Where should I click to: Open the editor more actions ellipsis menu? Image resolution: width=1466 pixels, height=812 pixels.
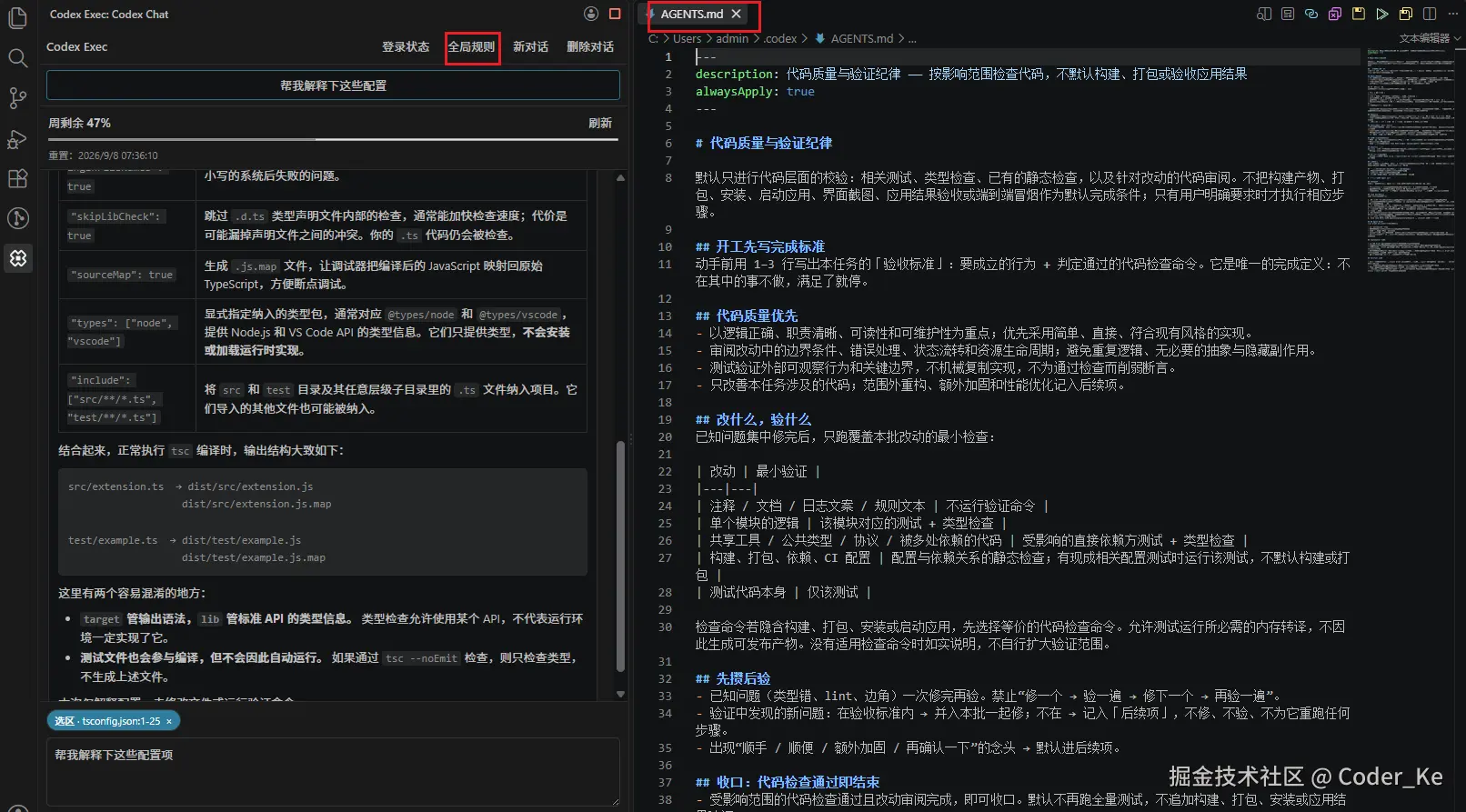[1451, 14]
